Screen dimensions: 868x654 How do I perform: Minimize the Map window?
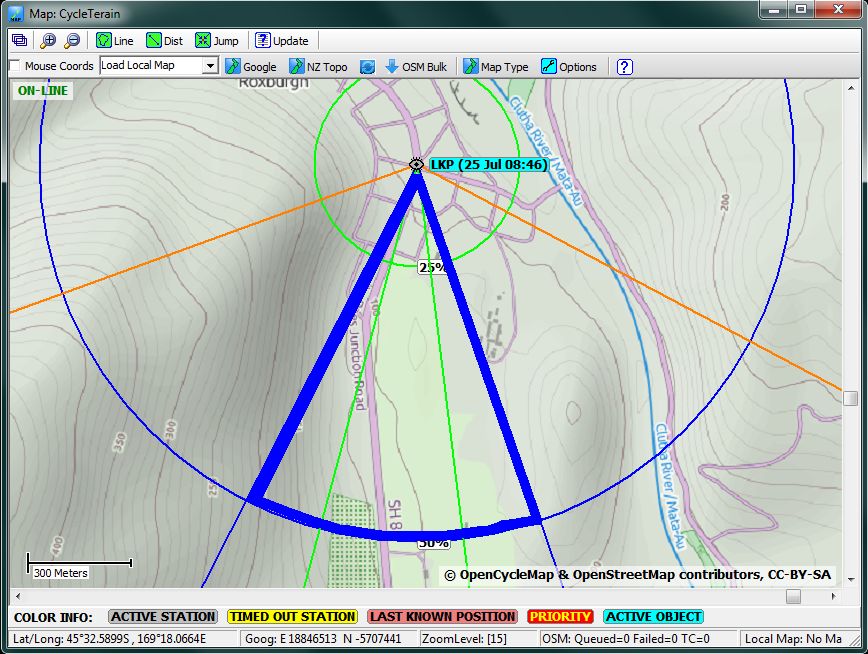(774, 9)
